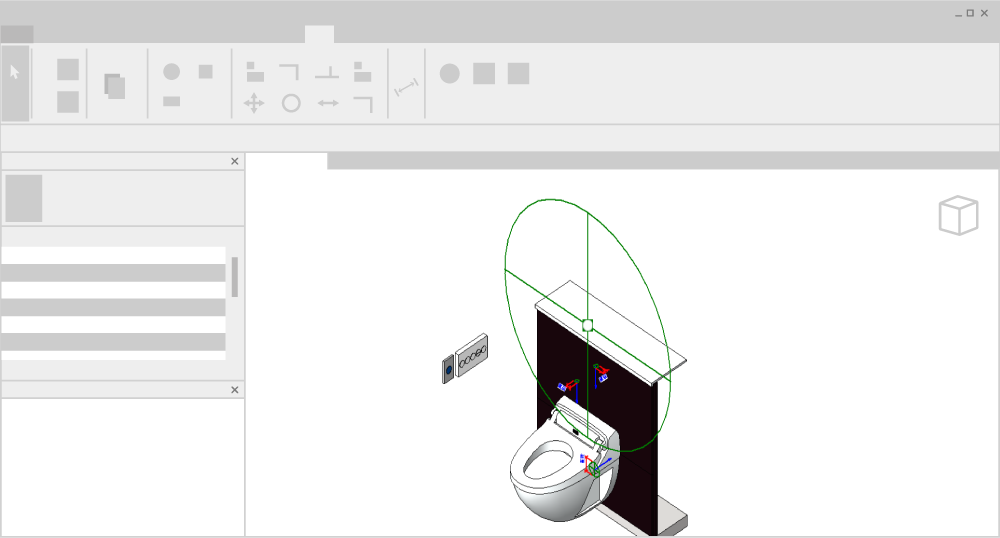Click the small filled circle ribbon icon
This screenshot has height=538, width=1000.
(172, 72)
